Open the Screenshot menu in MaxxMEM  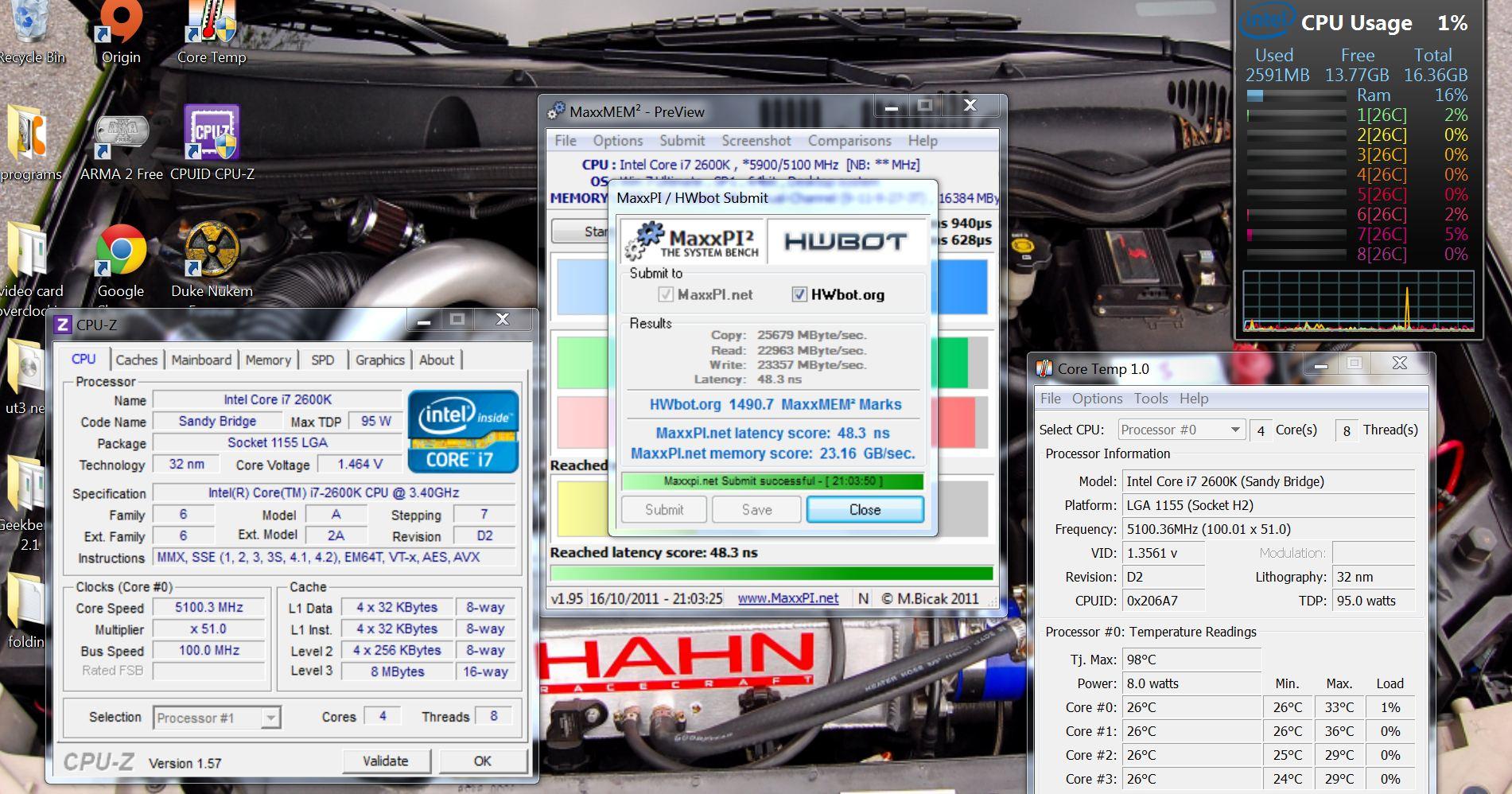coord(756,141)
